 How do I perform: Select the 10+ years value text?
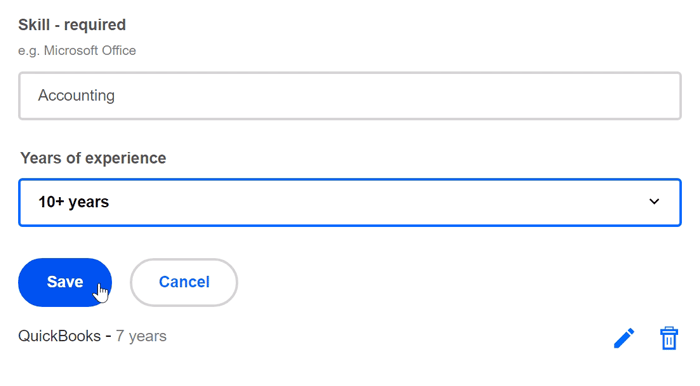(x=74, y=202)
